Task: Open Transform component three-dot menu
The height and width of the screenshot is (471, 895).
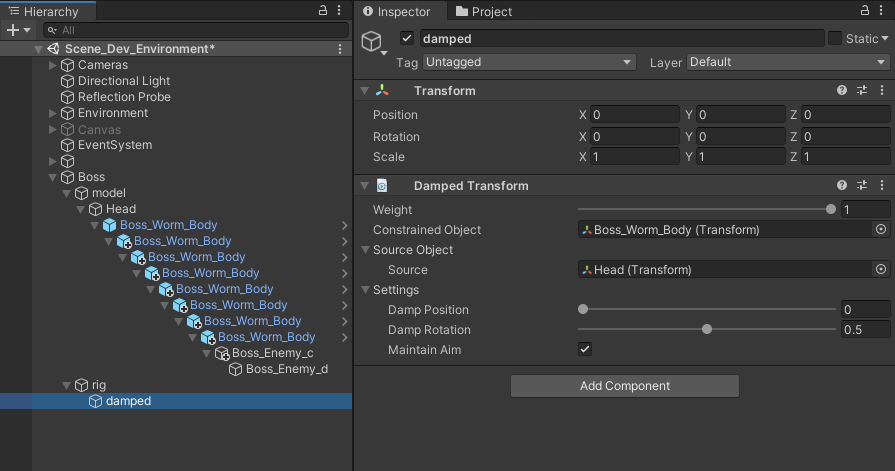Action: pyautogui.click(x=881, y=91)
